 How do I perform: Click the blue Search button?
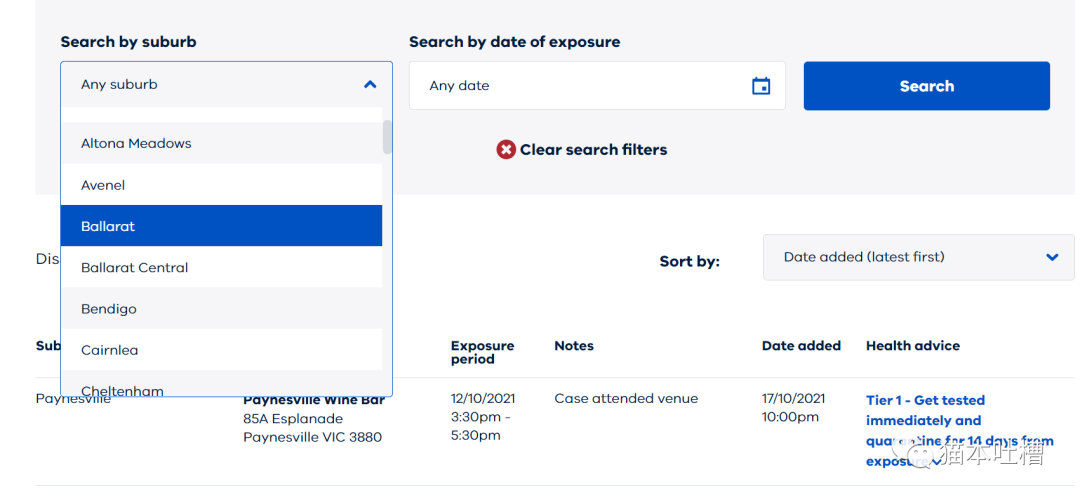(x=926, y=86)
